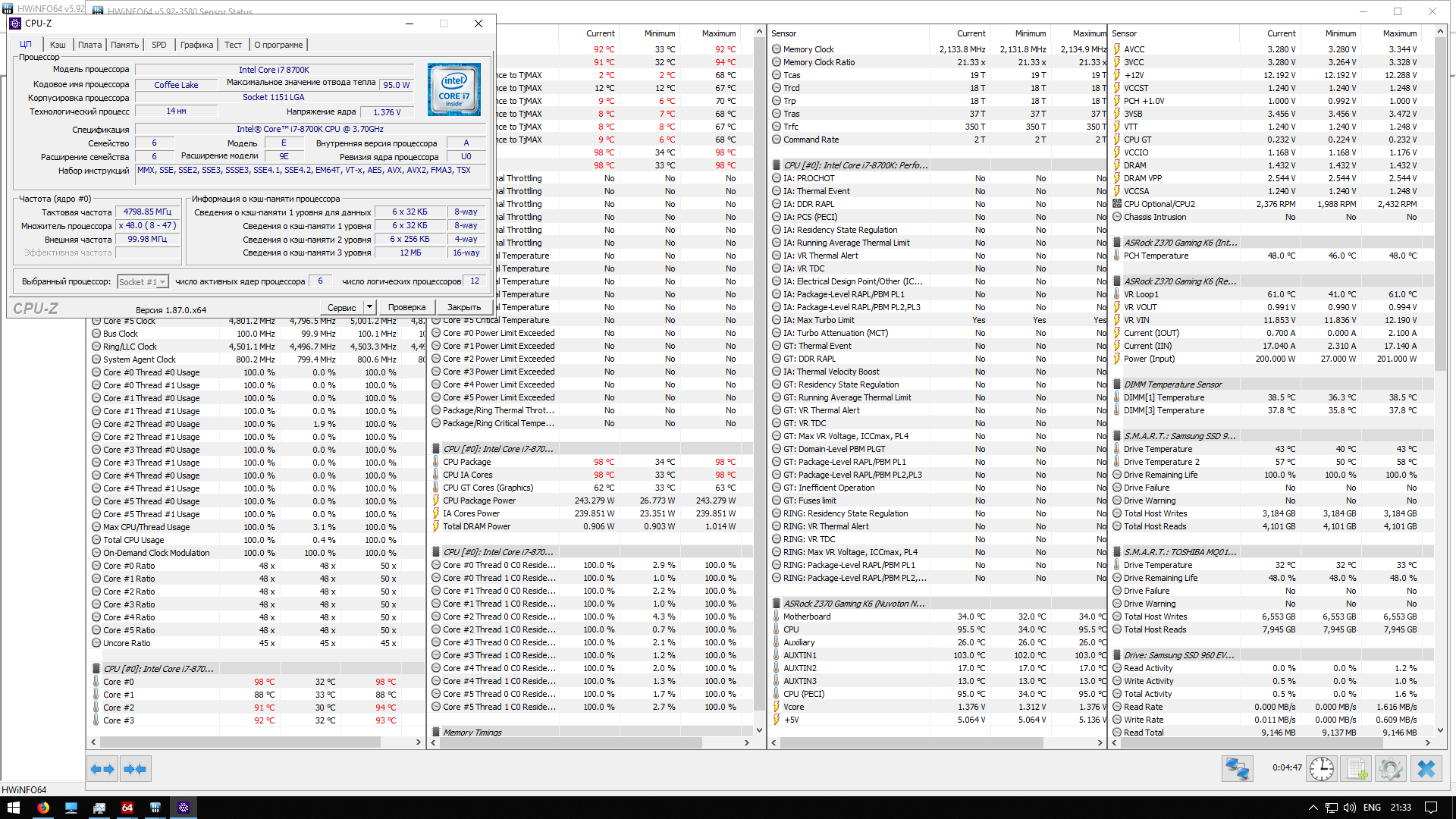Click the blue X close sensors icon
The image size is (1456, 819).
(1426, 769)
